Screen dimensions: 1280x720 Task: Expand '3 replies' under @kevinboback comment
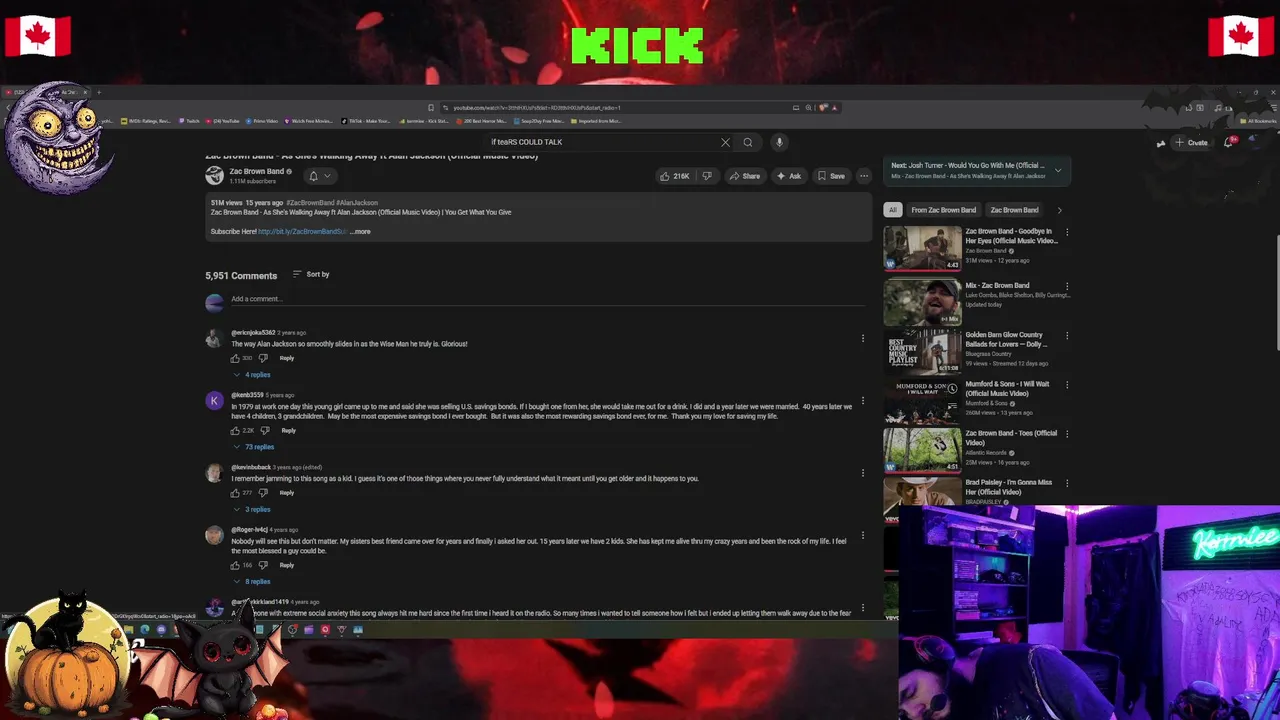[252, 509]
